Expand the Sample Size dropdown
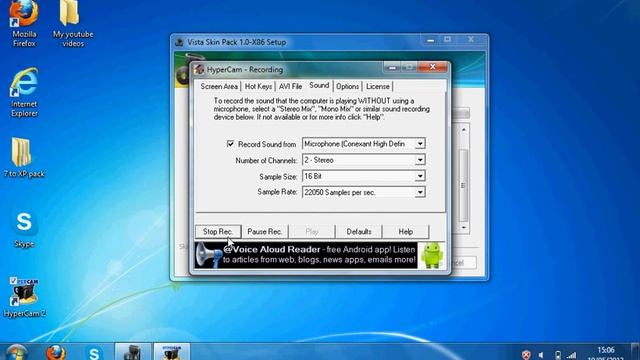Image resolution: width=640 pixels, height=360 pixels. pos(420,176)
